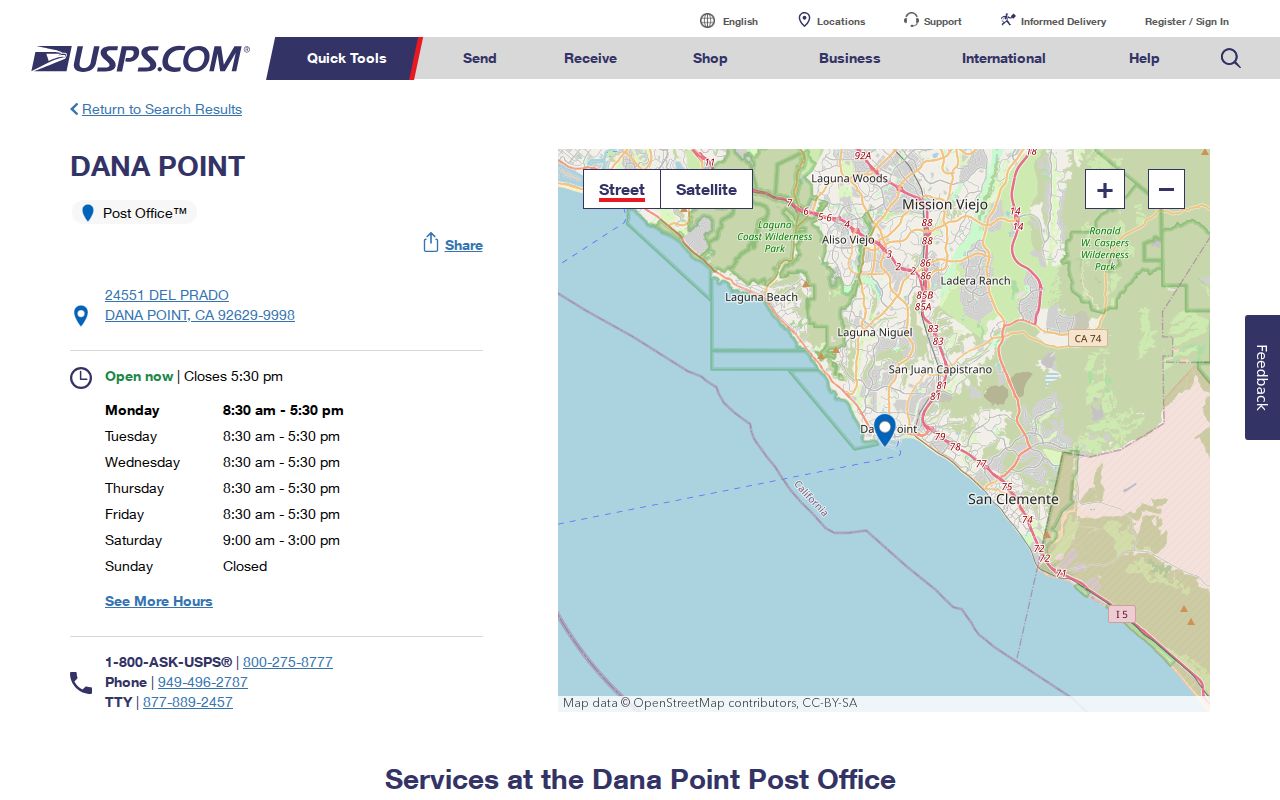The height and width of the screenshot is (800, 1280).
Task: Open the Feedback side tab
Action: point(1262,377)
